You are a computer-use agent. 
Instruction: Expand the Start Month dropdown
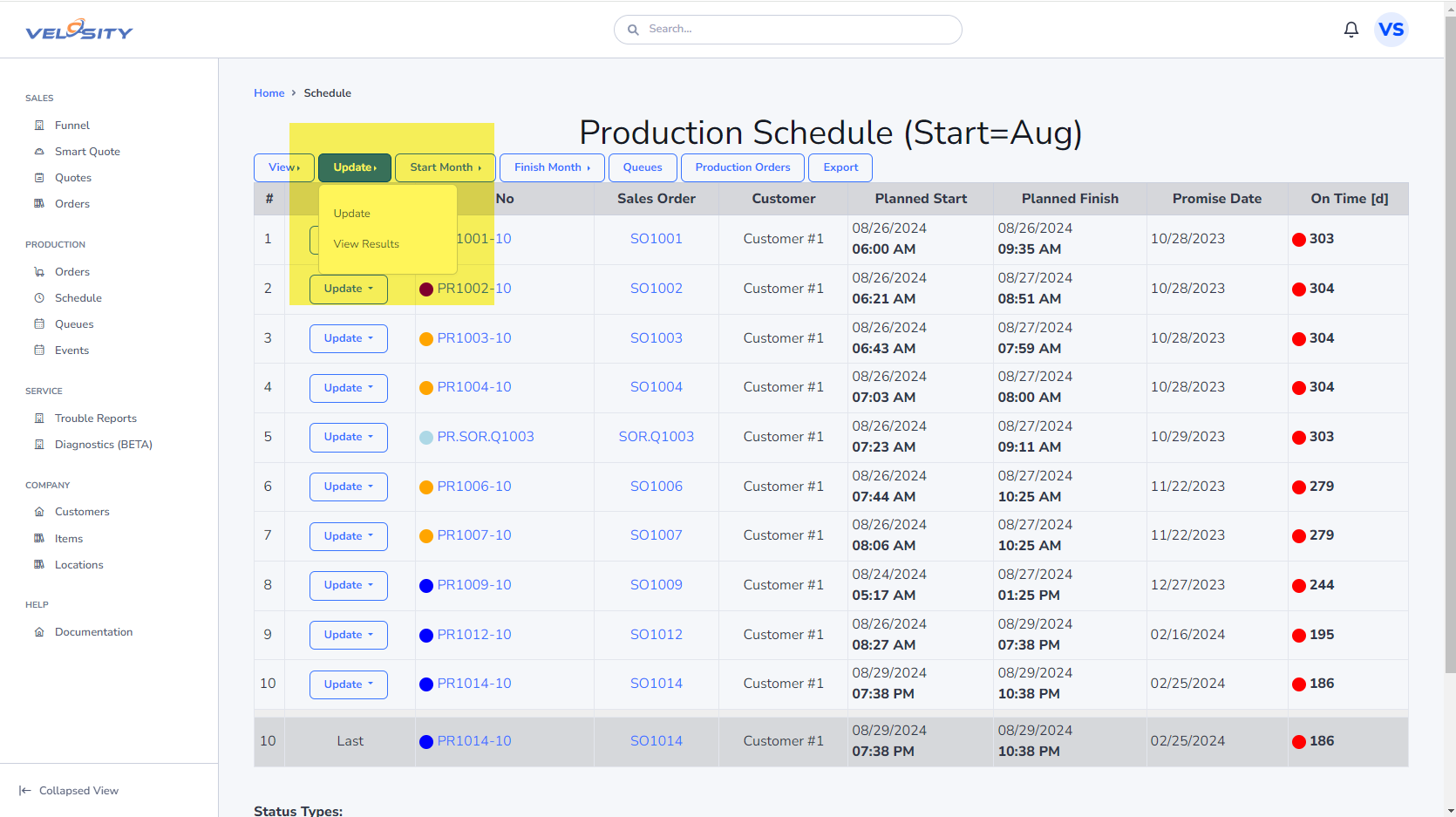[x=445, y=167]
